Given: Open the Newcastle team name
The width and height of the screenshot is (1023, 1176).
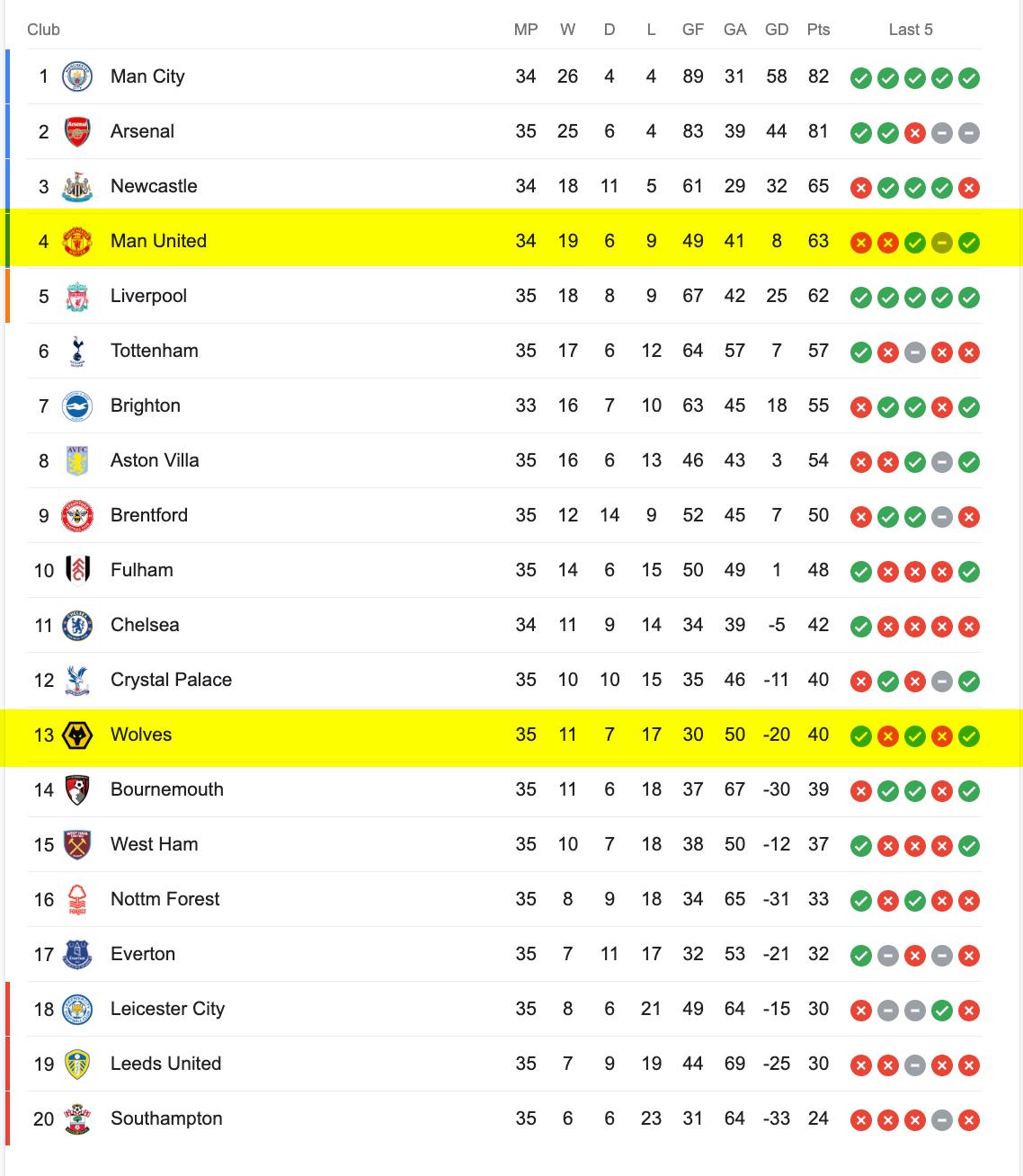Looking at the screenshot, I should [x=154, y=186].
